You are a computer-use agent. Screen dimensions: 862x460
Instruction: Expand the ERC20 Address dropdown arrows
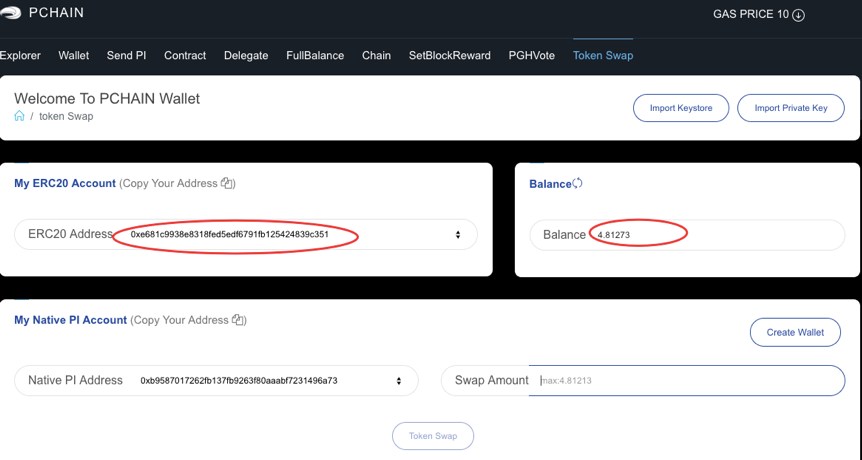pos(458,235)
